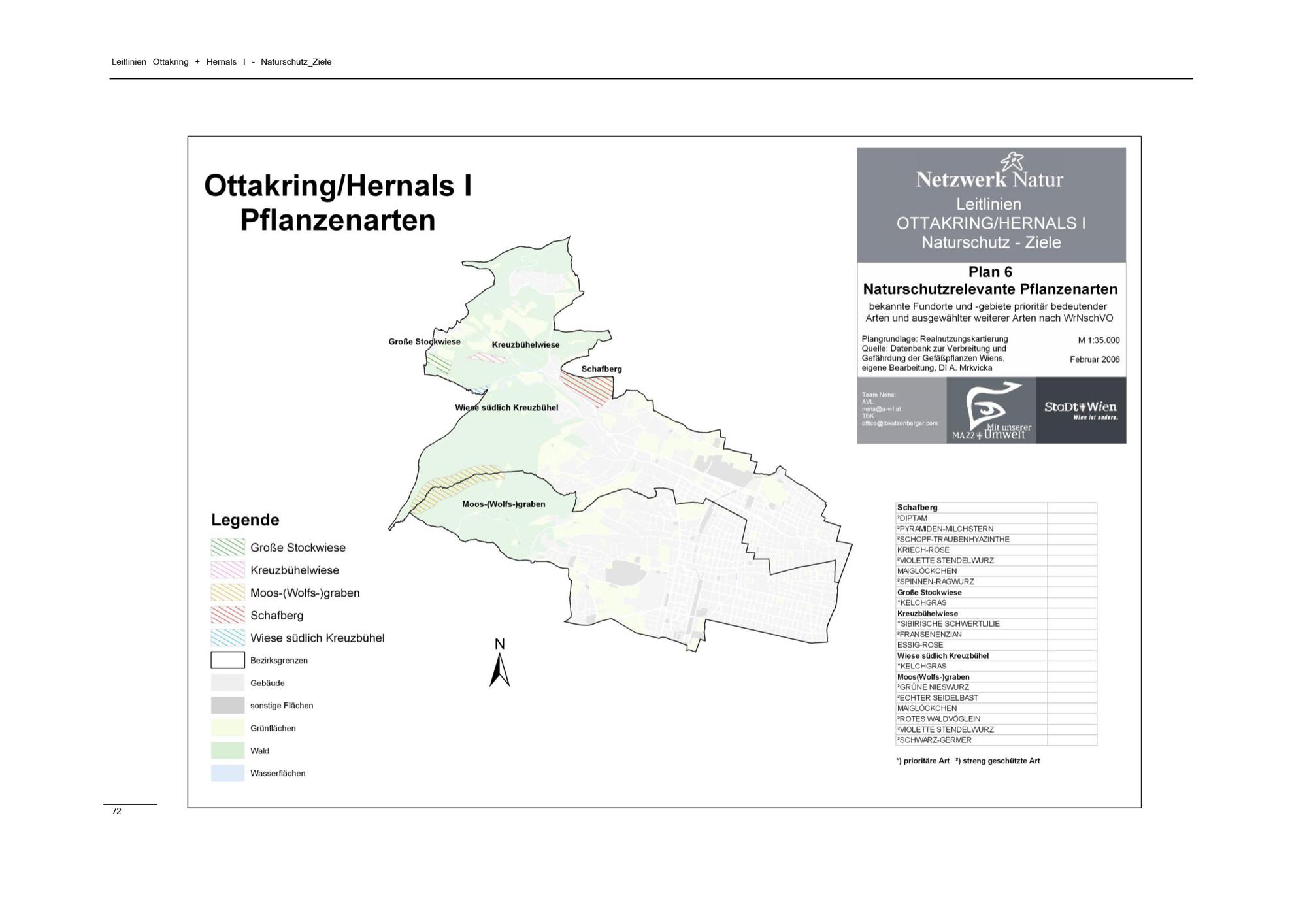
Task: Click the Wasserflächen light blue swatch
Action: 227,773
